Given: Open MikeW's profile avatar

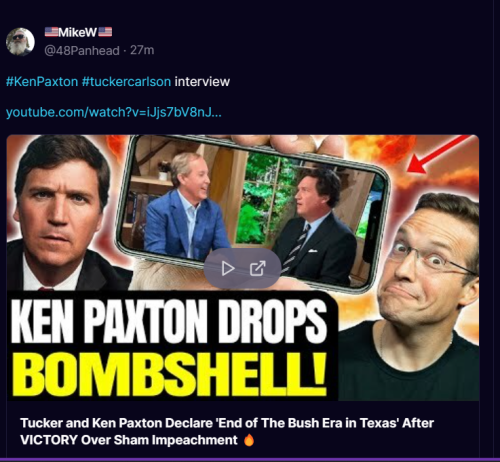Looking at the screenshot, I should (x=20, y=42).
